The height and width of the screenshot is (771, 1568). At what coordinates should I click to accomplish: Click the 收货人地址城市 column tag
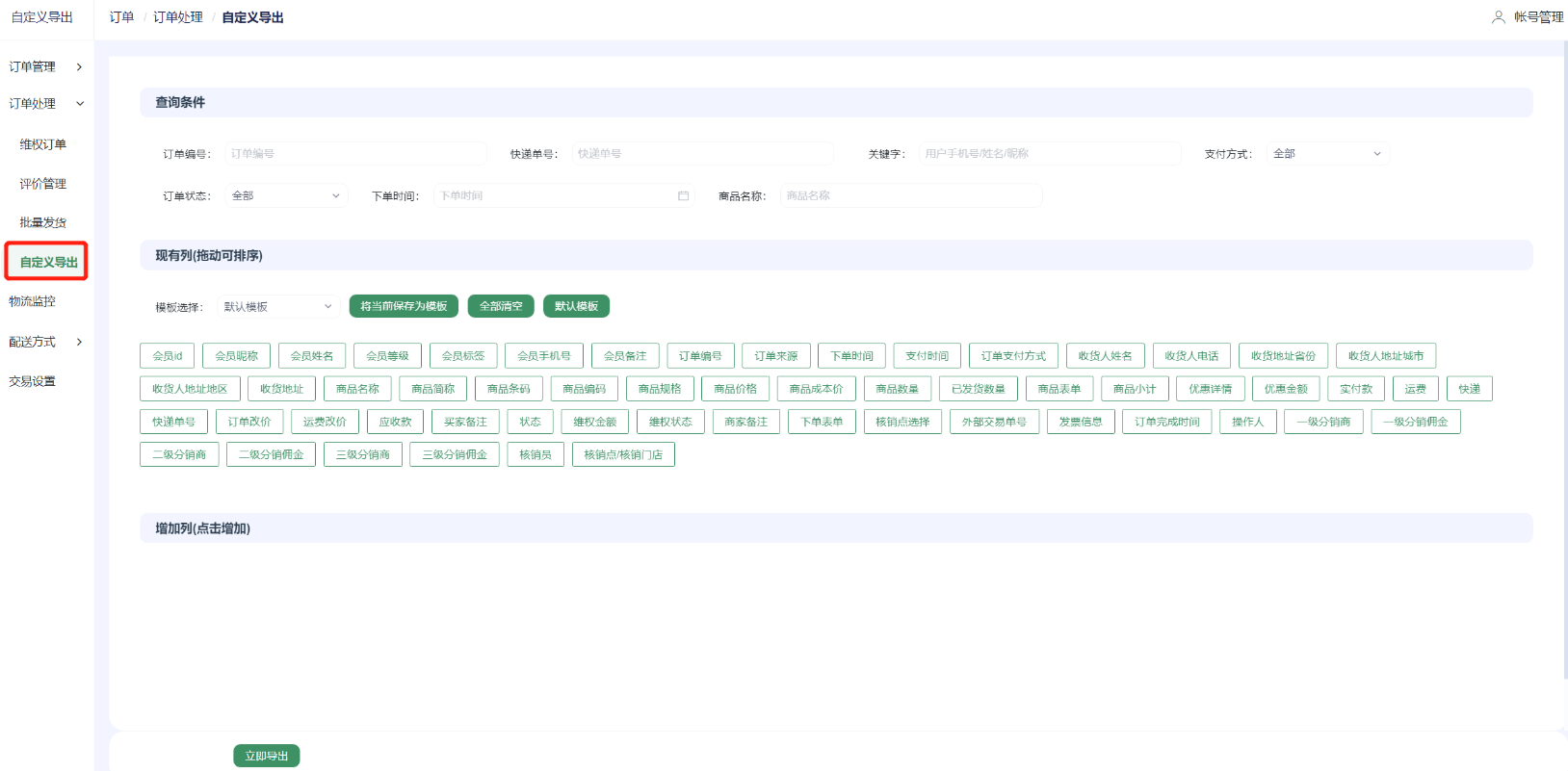coord(1386,356)
